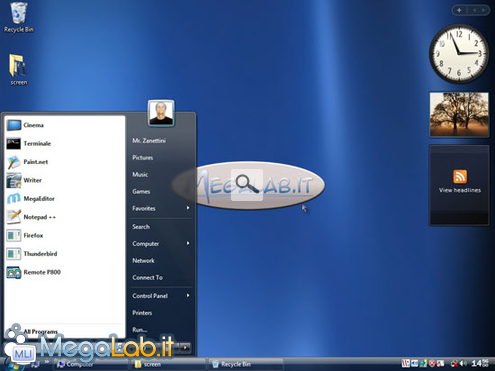
Task: Open Games from the Start menu
Action: point(141,191)
